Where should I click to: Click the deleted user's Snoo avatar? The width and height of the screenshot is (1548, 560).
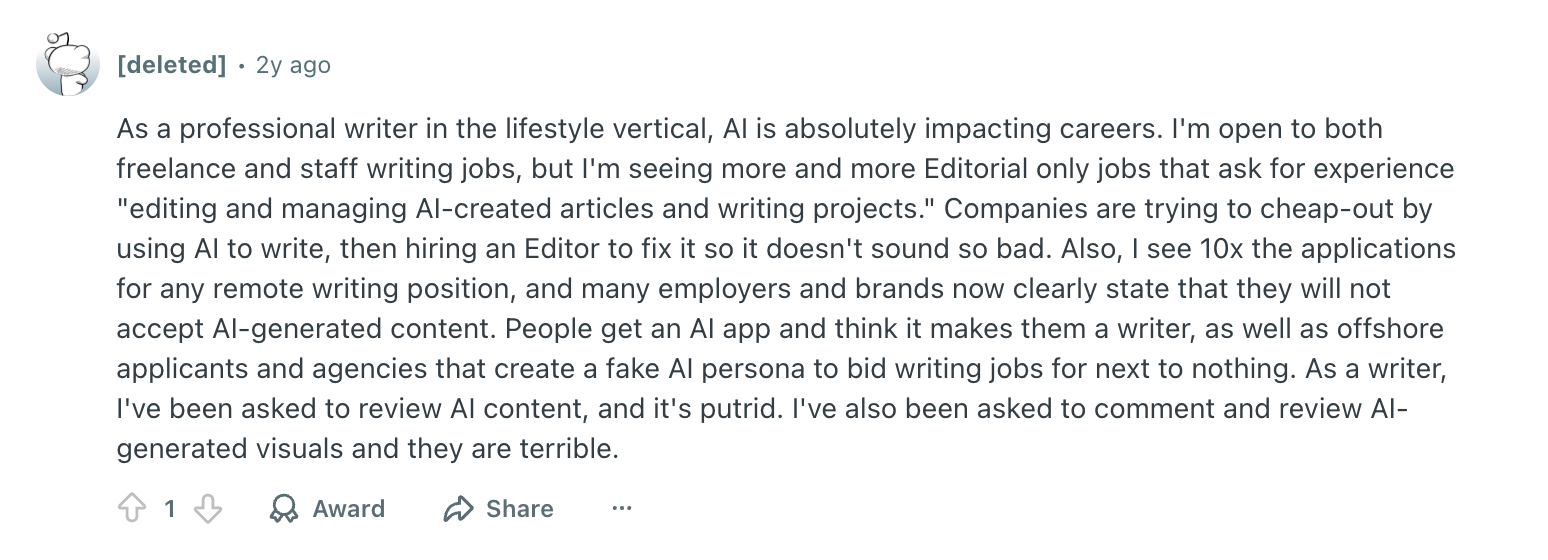click(x=68, y=65)
